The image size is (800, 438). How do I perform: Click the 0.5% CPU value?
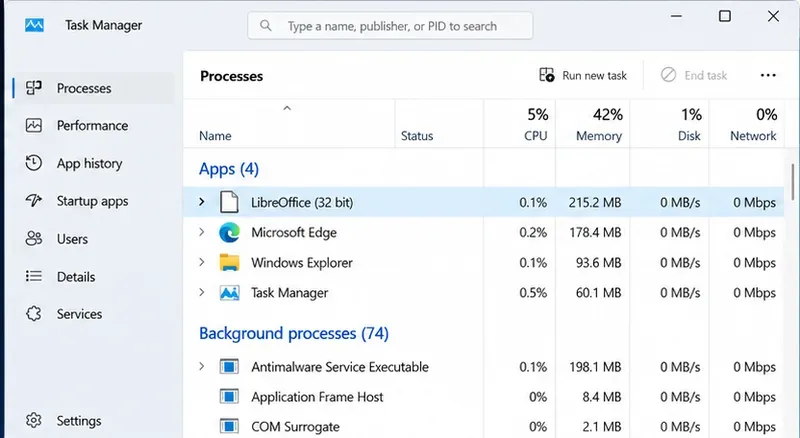[x=533, y=293]
